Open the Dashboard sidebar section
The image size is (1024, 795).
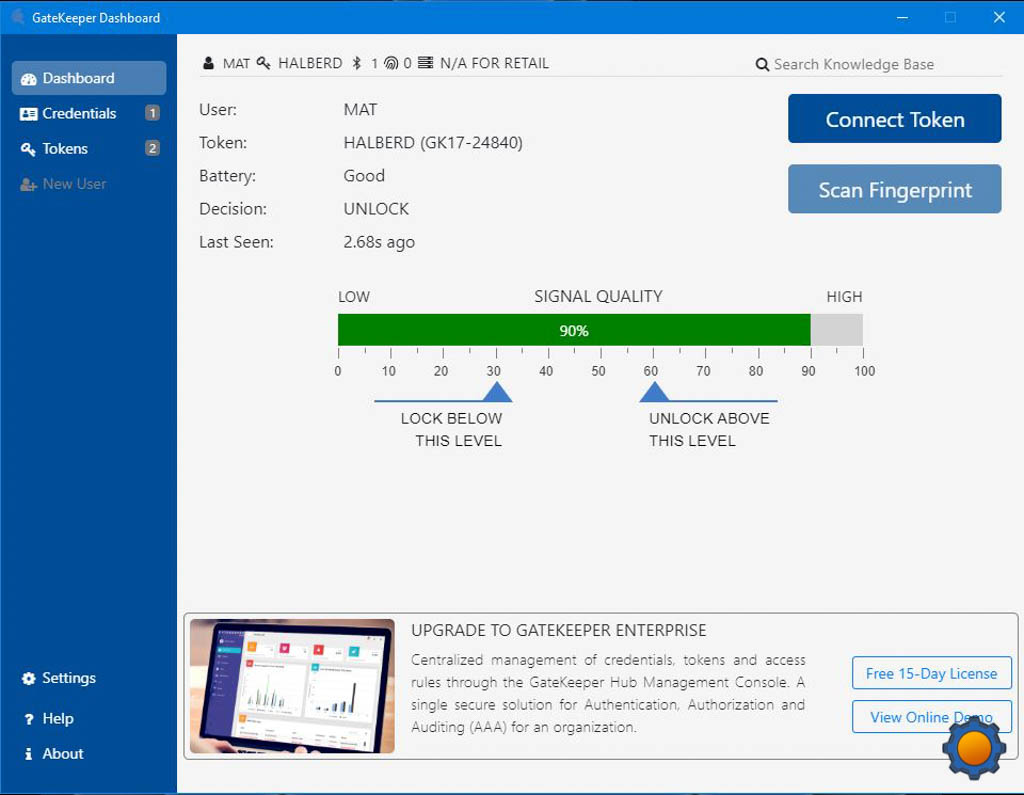[88, 78]
